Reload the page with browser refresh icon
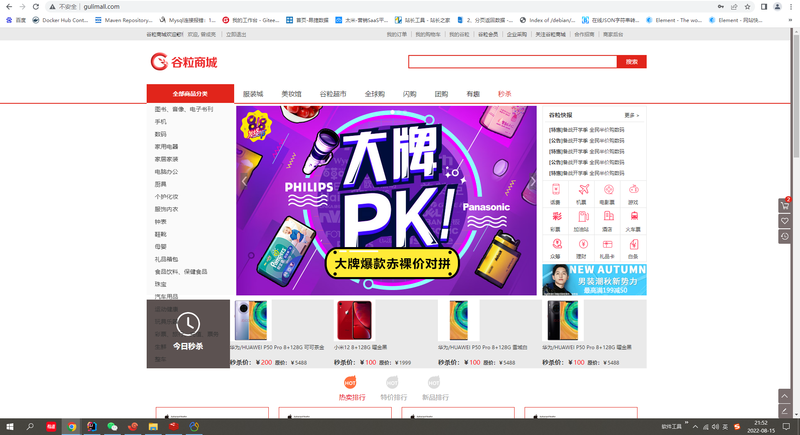Screen dimensions: 800x435 35,7
